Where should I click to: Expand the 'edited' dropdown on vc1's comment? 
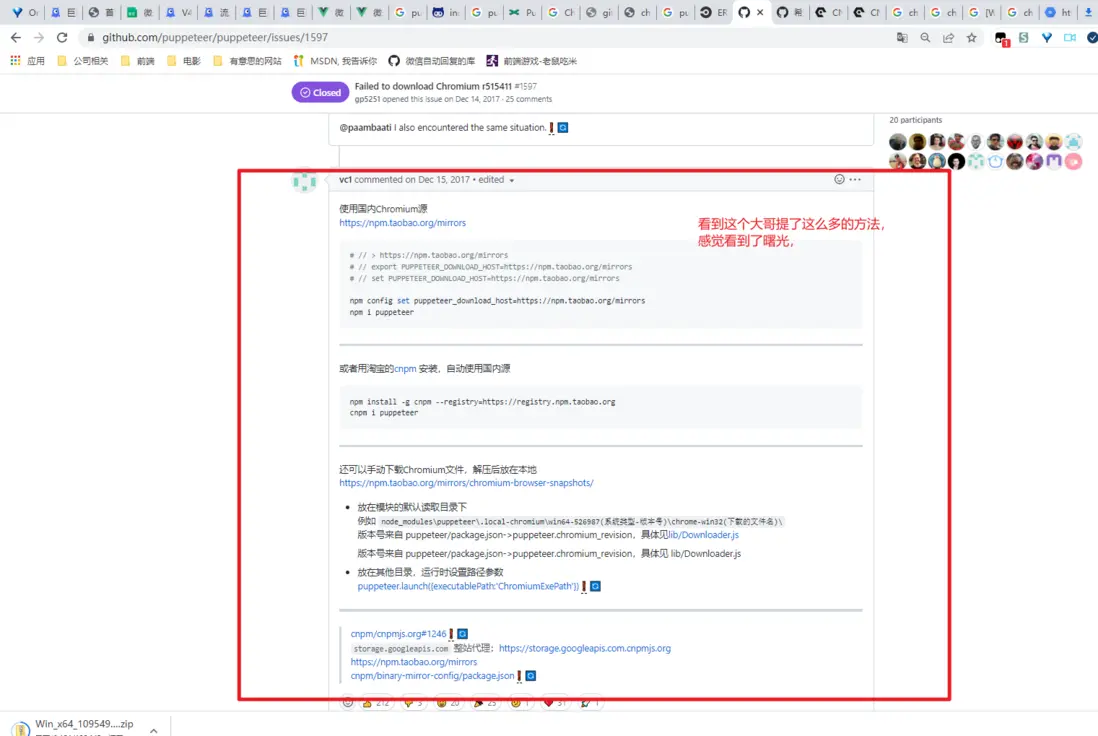tap(510, 179)
